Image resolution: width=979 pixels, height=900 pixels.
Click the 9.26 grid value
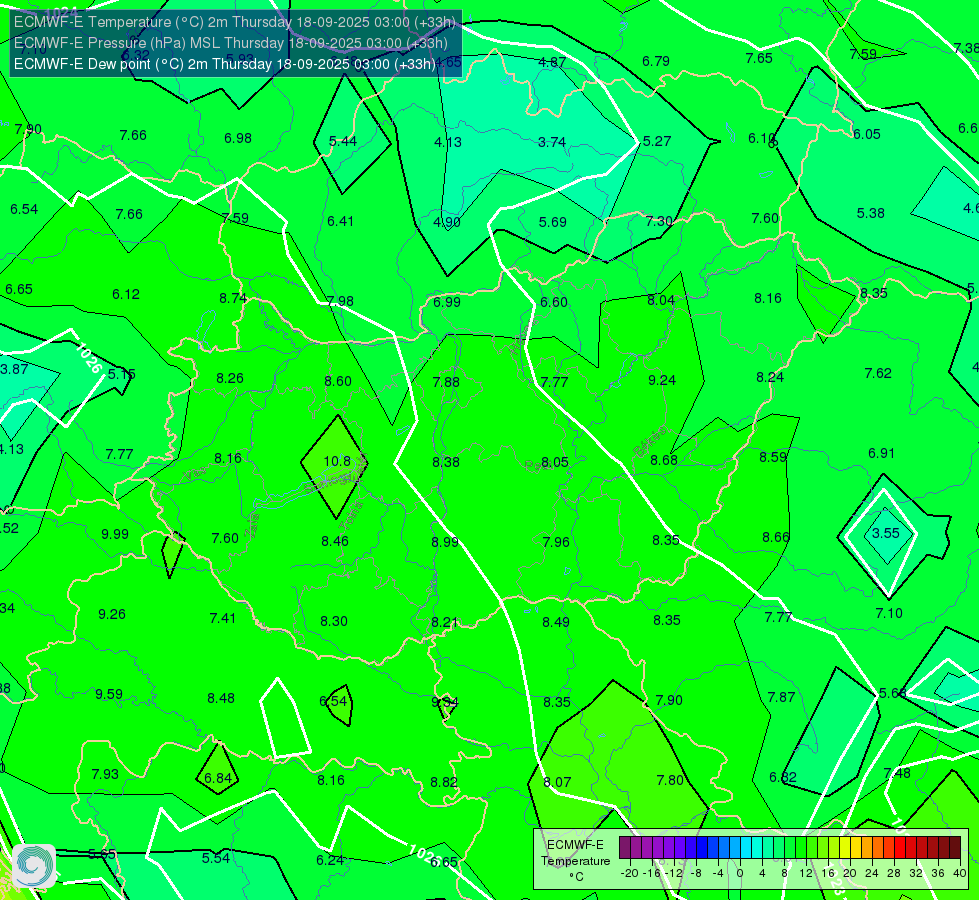[x=112, y=614]
